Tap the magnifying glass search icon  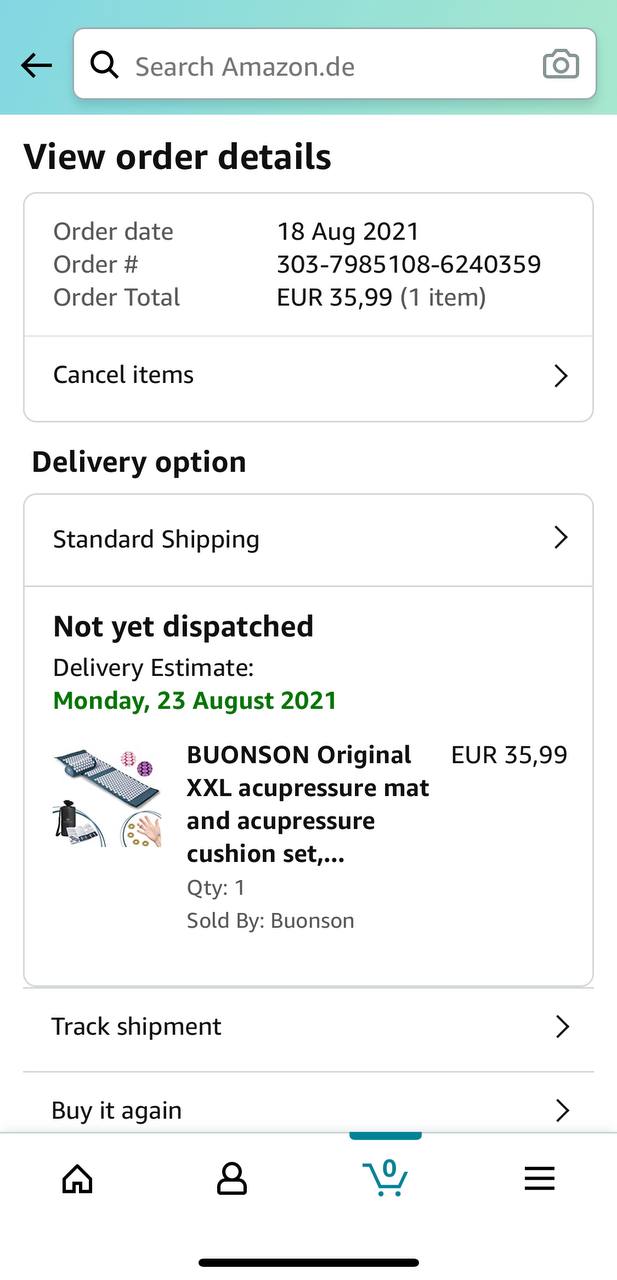(104, 65)
